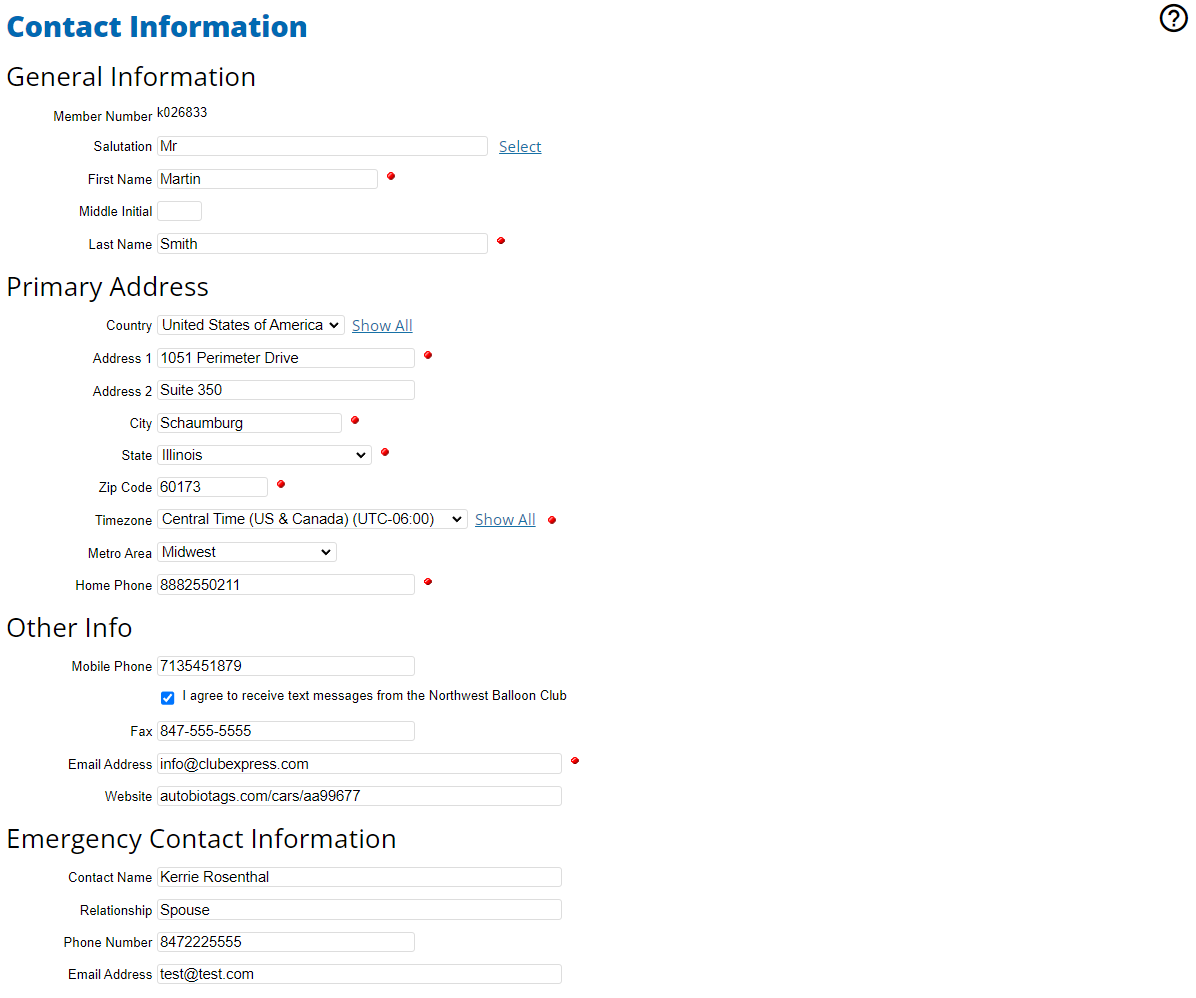Click the Select link beside Salutation

pyautogui.click(x=520, y=147)
